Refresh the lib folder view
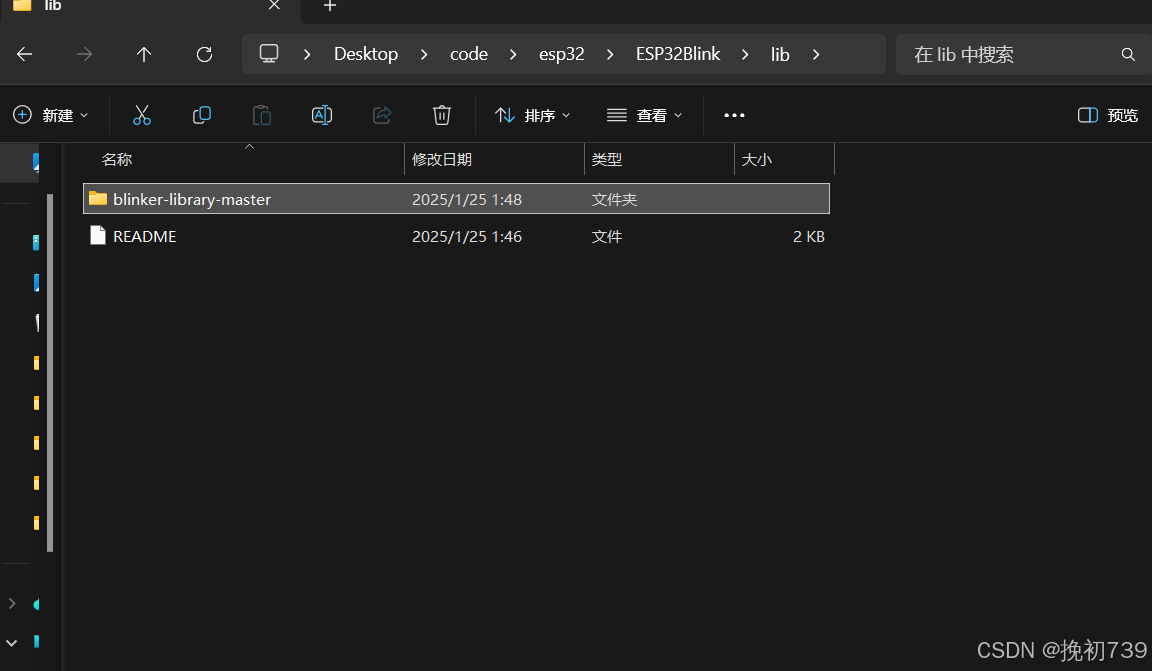This screenshot has width=1152, height=671. (204, 54)
